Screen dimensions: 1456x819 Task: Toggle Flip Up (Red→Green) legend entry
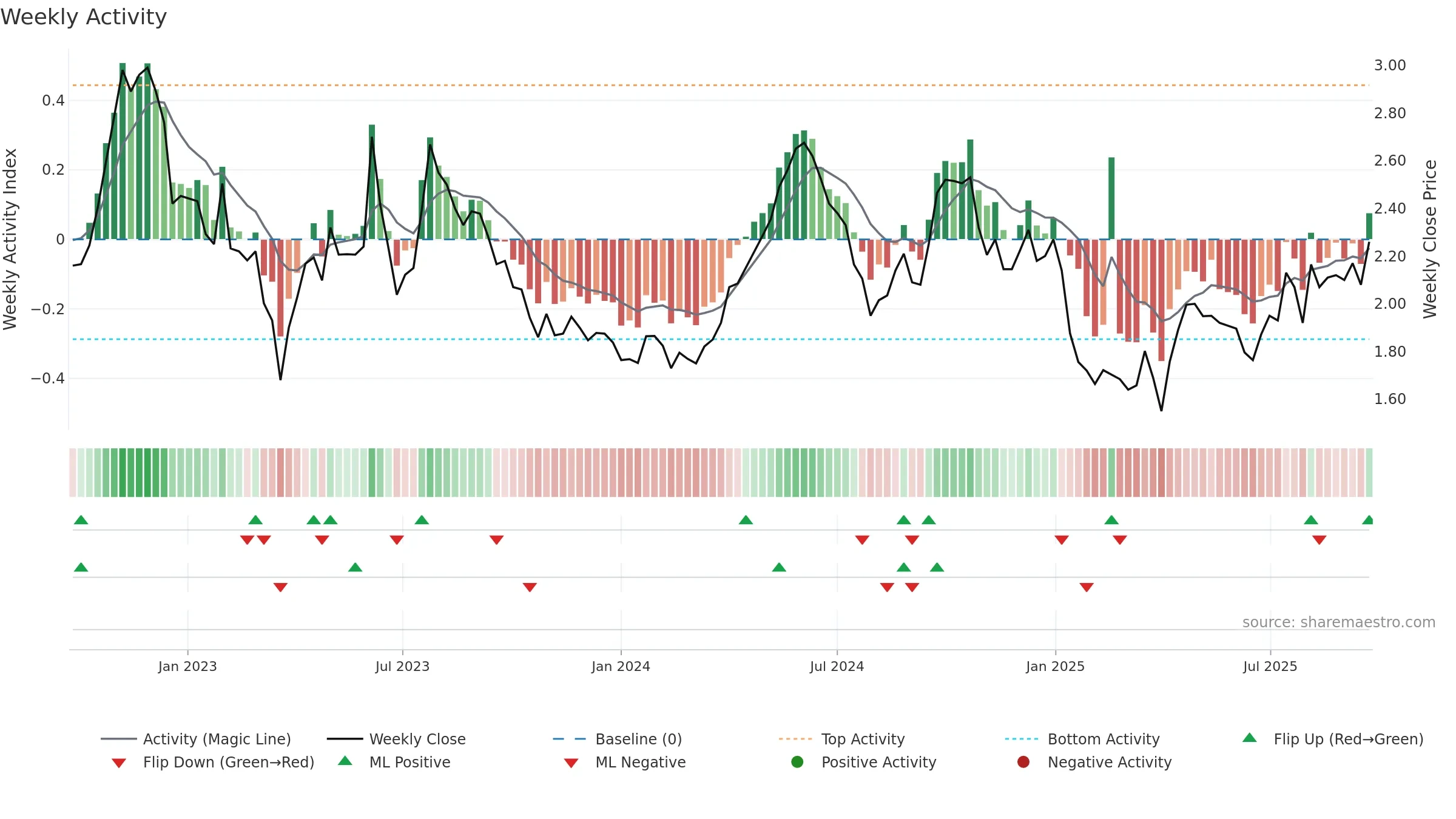pyautogui.click(x=1332, y=739)
